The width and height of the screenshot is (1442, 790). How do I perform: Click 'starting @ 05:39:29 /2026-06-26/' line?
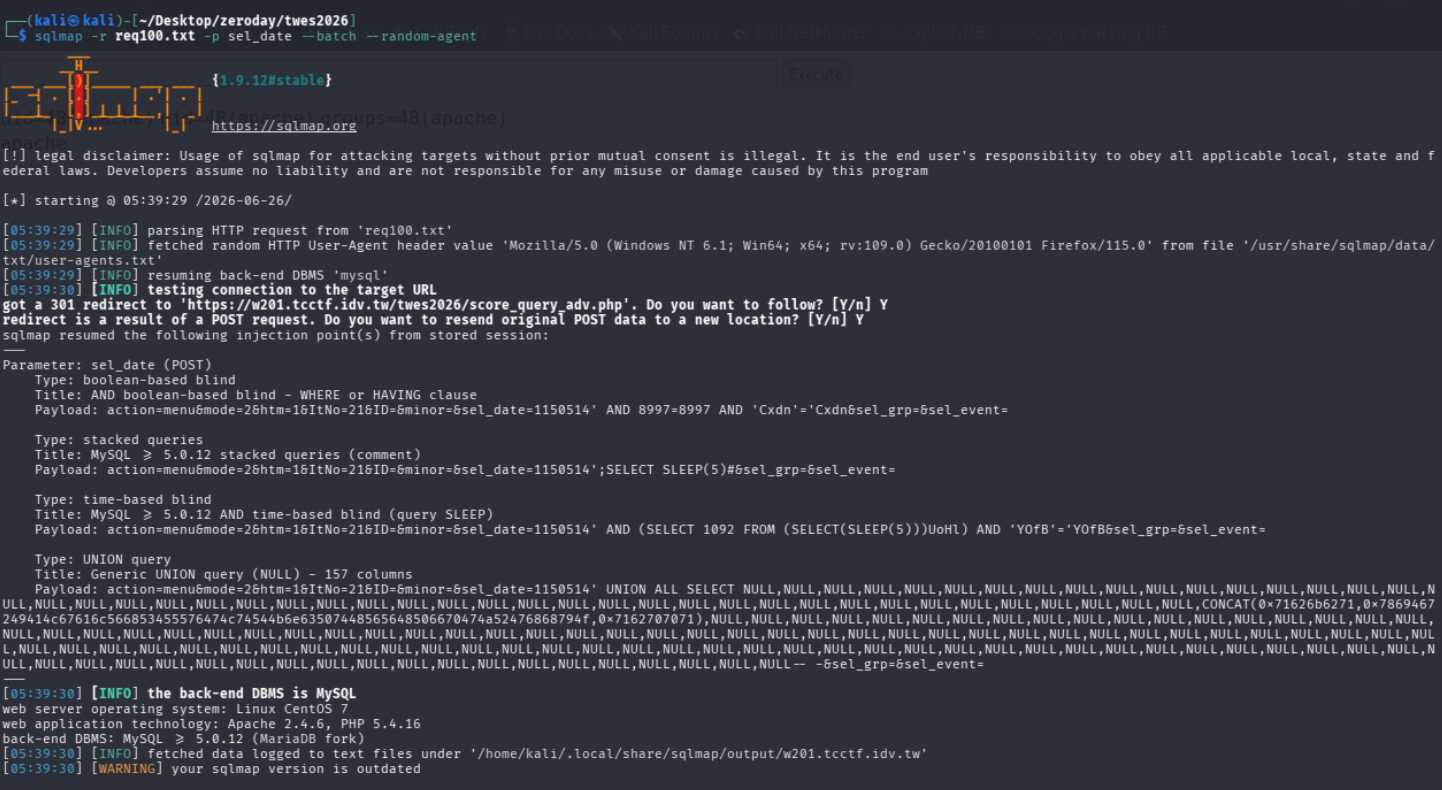click(148, 201)
